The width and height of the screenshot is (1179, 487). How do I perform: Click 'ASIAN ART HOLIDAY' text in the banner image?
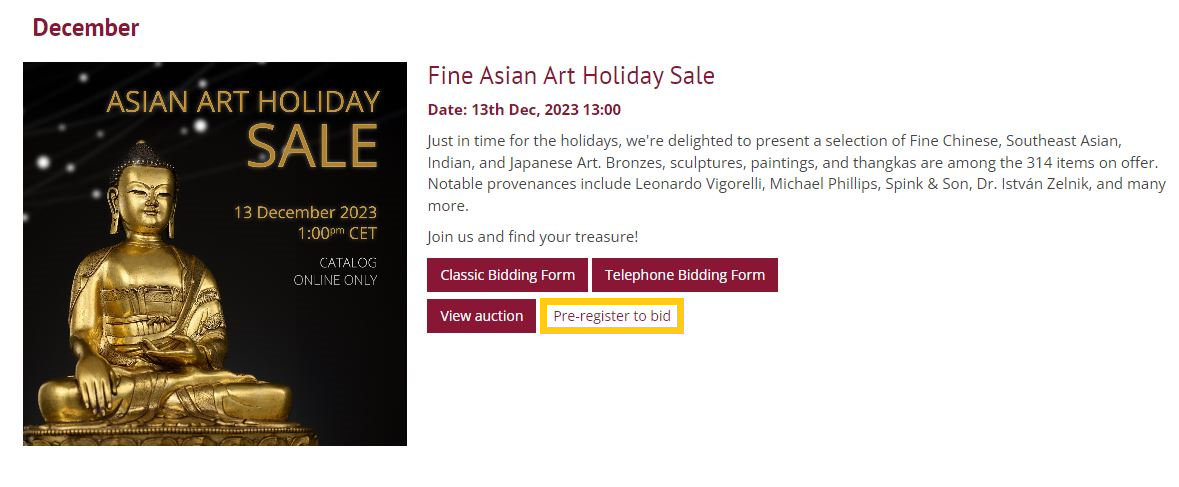(x=243, y=102)
